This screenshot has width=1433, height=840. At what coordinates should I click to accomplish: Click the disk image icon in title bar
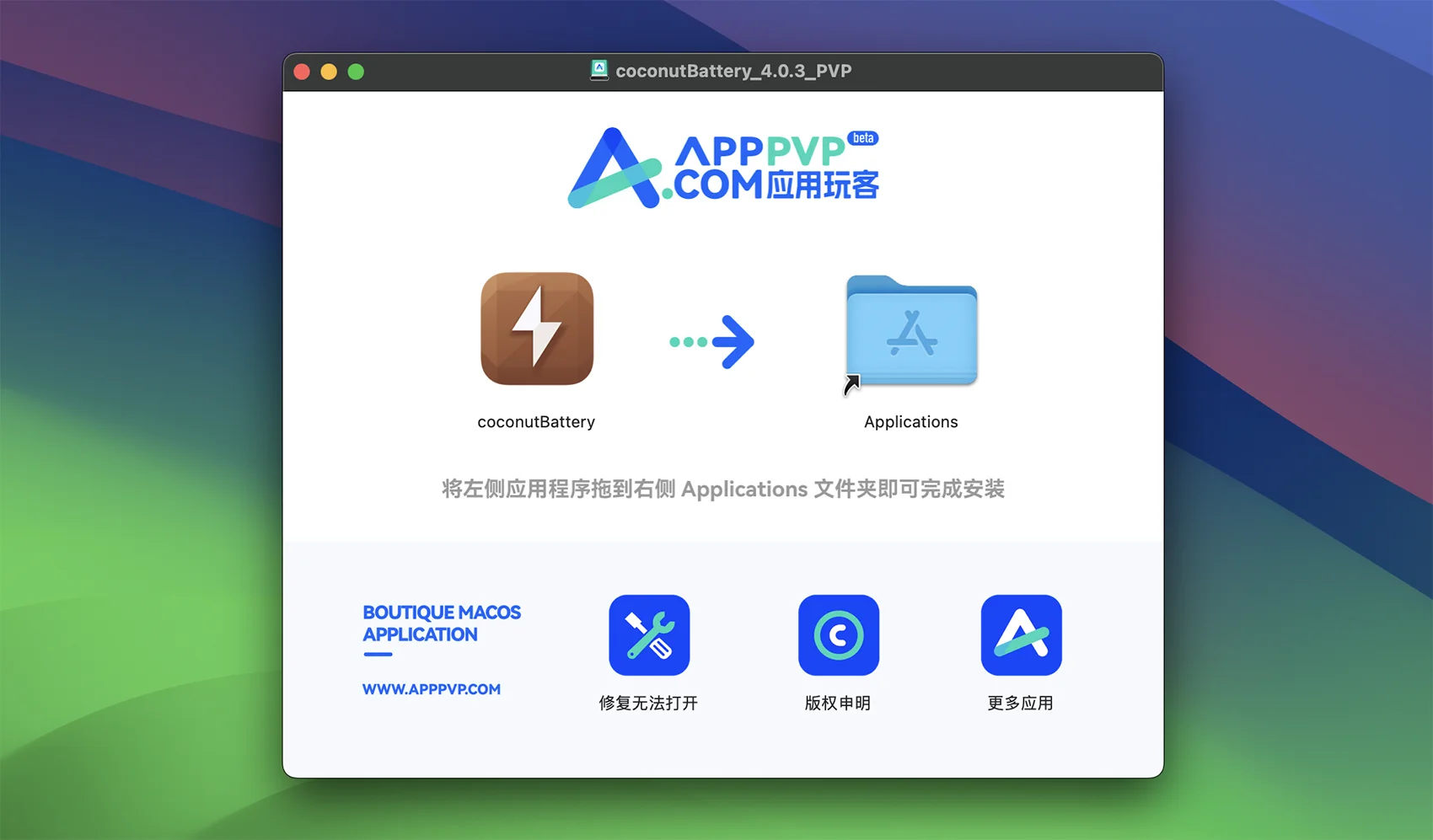(x=599, y=71)
